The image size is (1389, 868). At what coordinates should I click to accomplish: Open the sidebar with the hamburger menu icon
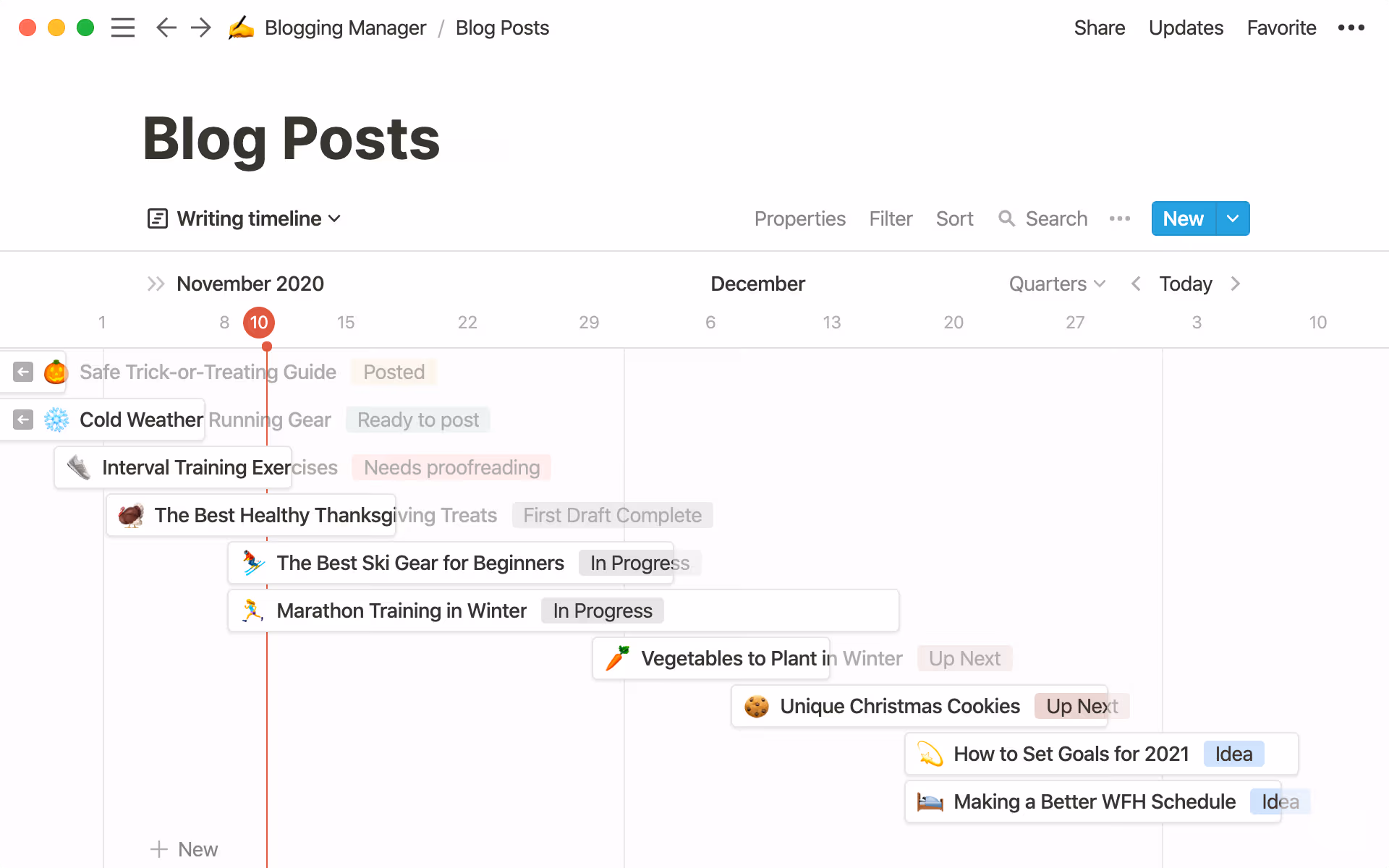click(123, 27)
